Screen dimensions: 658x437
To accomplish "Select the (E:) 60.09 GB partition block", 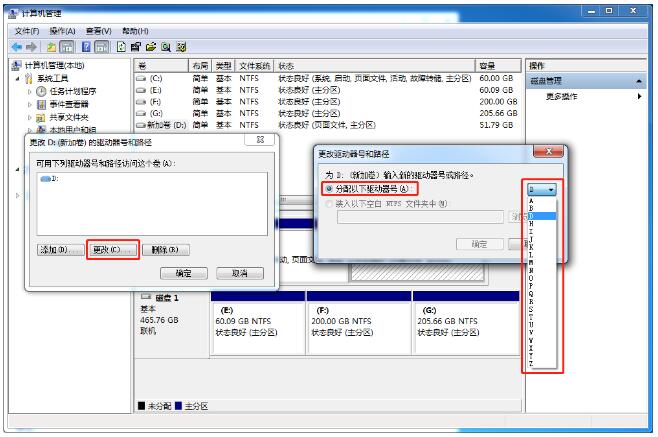I will pyautogui.click(x=258, y=323).
